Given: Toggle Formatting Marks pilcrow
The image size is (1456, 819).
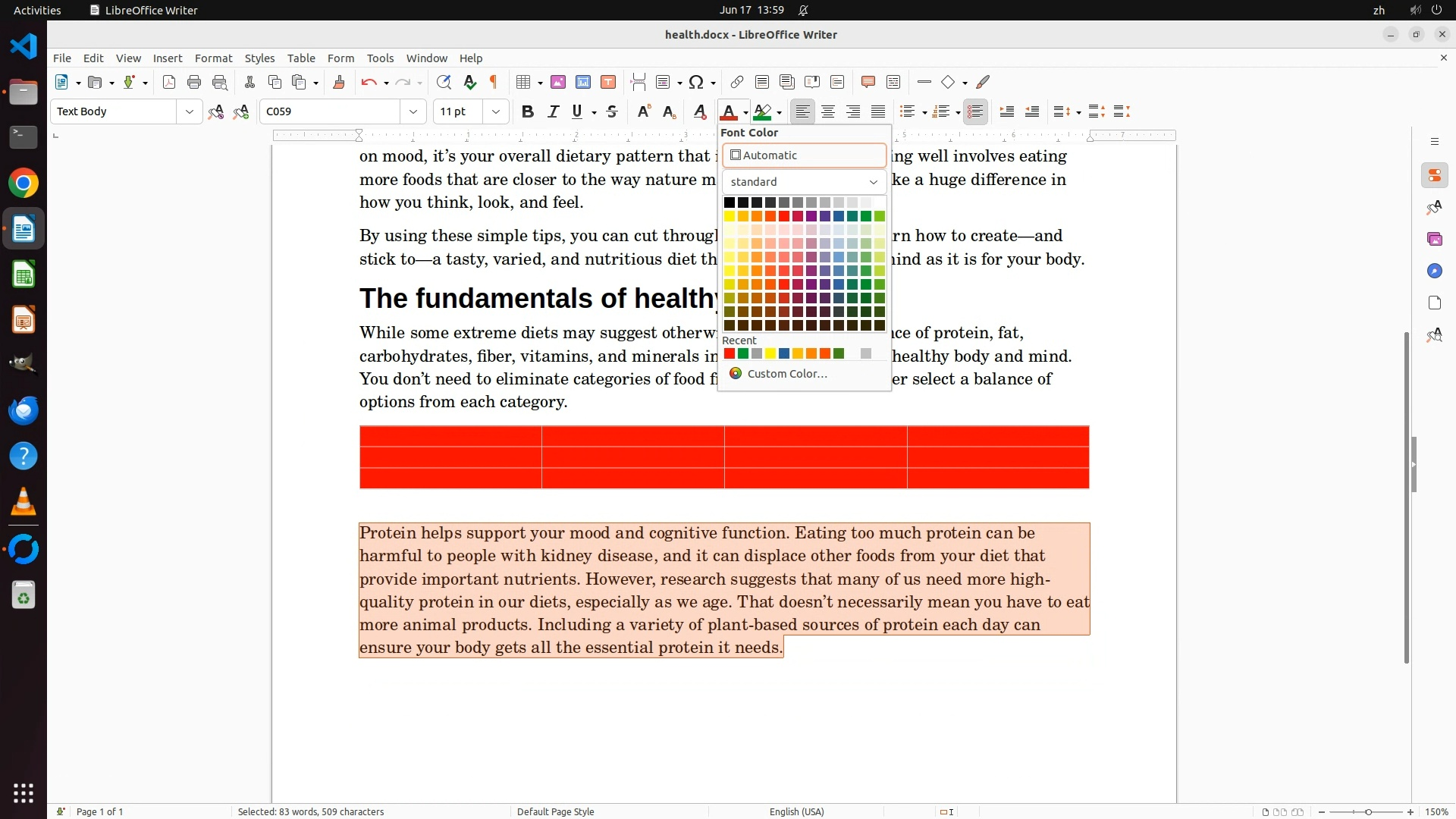Looking at the screenshot, I should tap(494, 83).
